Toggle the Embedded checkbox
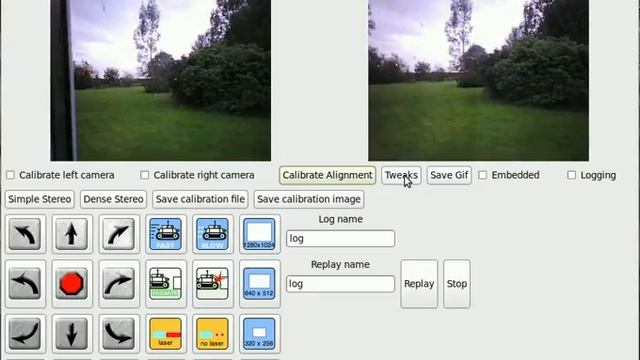The image size is (640, 360). (483, 175)
